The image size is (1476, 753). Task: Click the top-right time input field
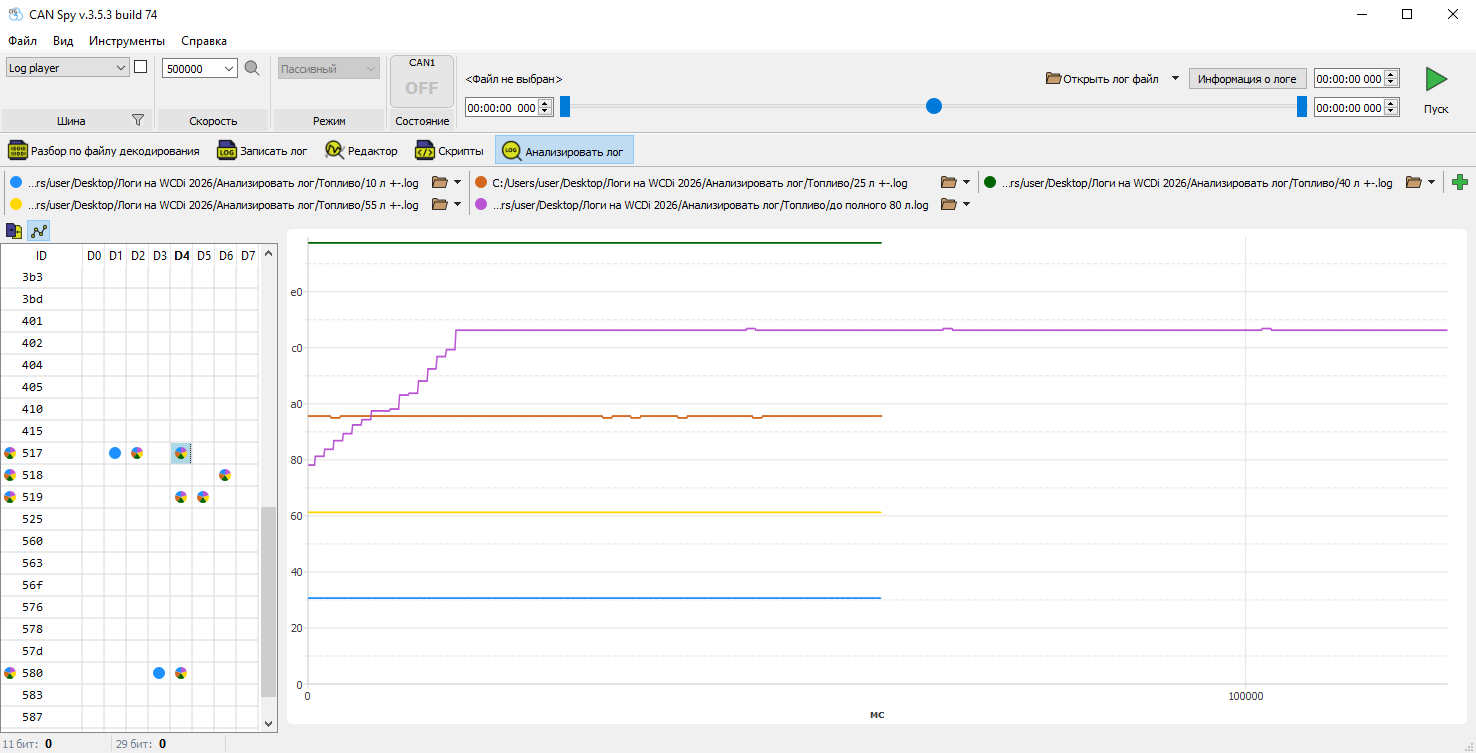[1349, 79]
